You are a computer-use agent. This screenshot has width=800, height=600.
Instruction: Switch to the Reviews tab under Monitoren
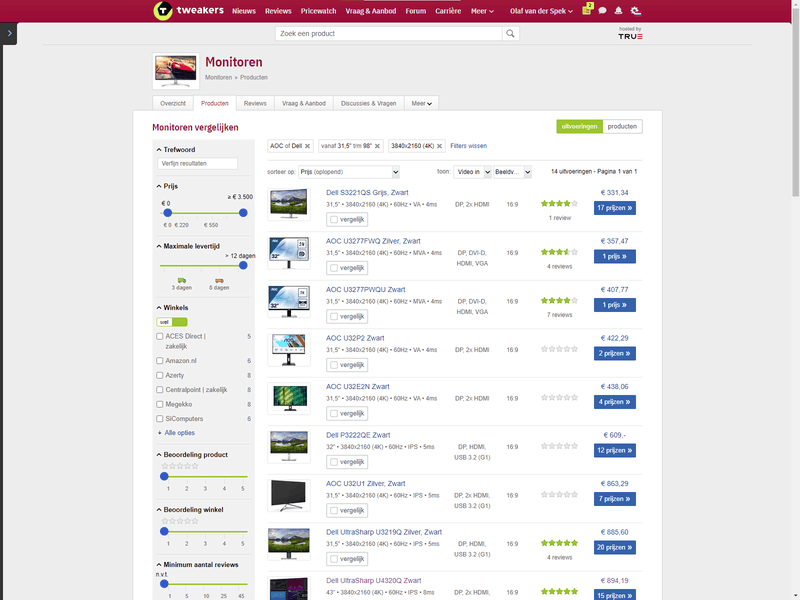tap(255, 104)
